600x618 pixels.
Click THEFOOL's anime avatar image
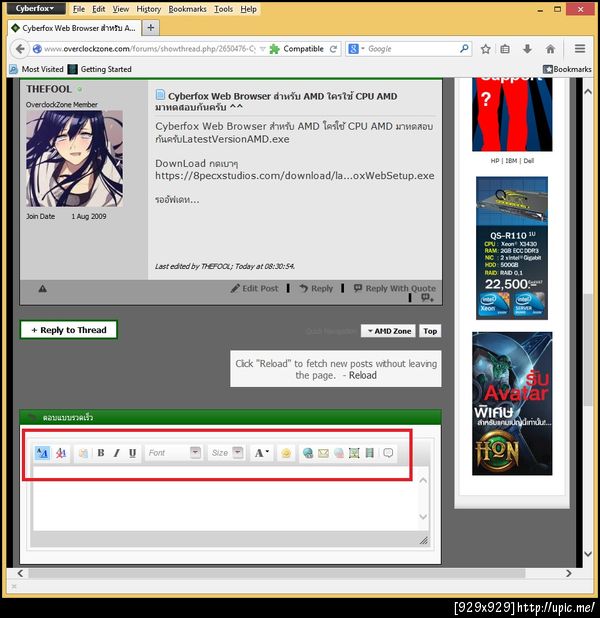point(75,159)
